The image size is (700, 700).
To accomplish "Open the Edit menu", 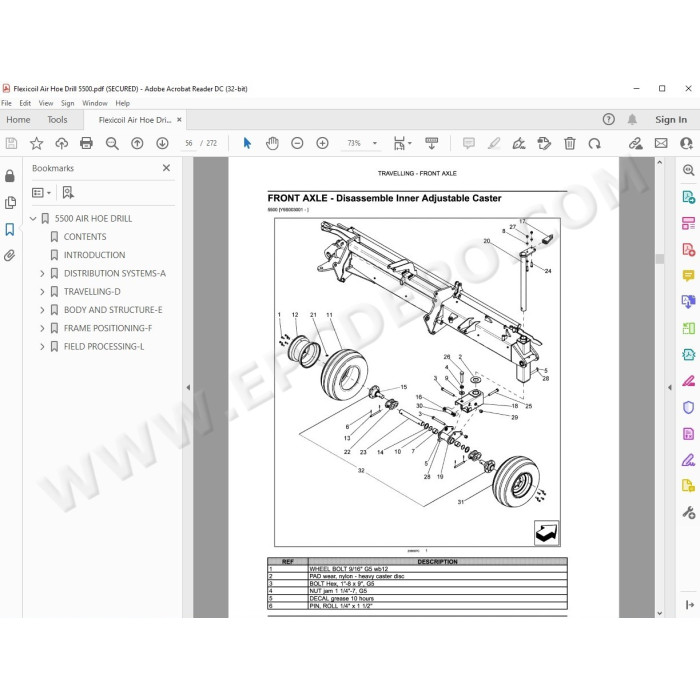I will click(x=25, y=103).
